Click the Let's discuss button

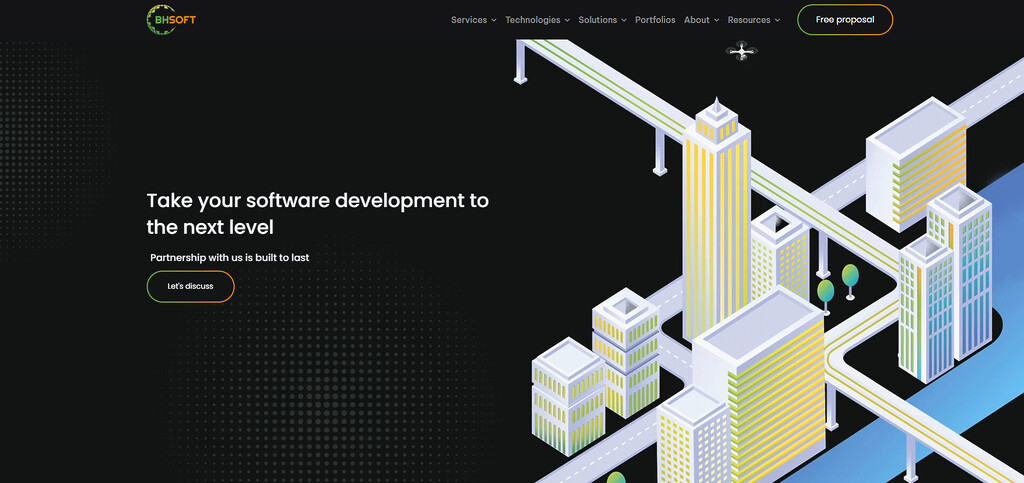tap(190, 287)
